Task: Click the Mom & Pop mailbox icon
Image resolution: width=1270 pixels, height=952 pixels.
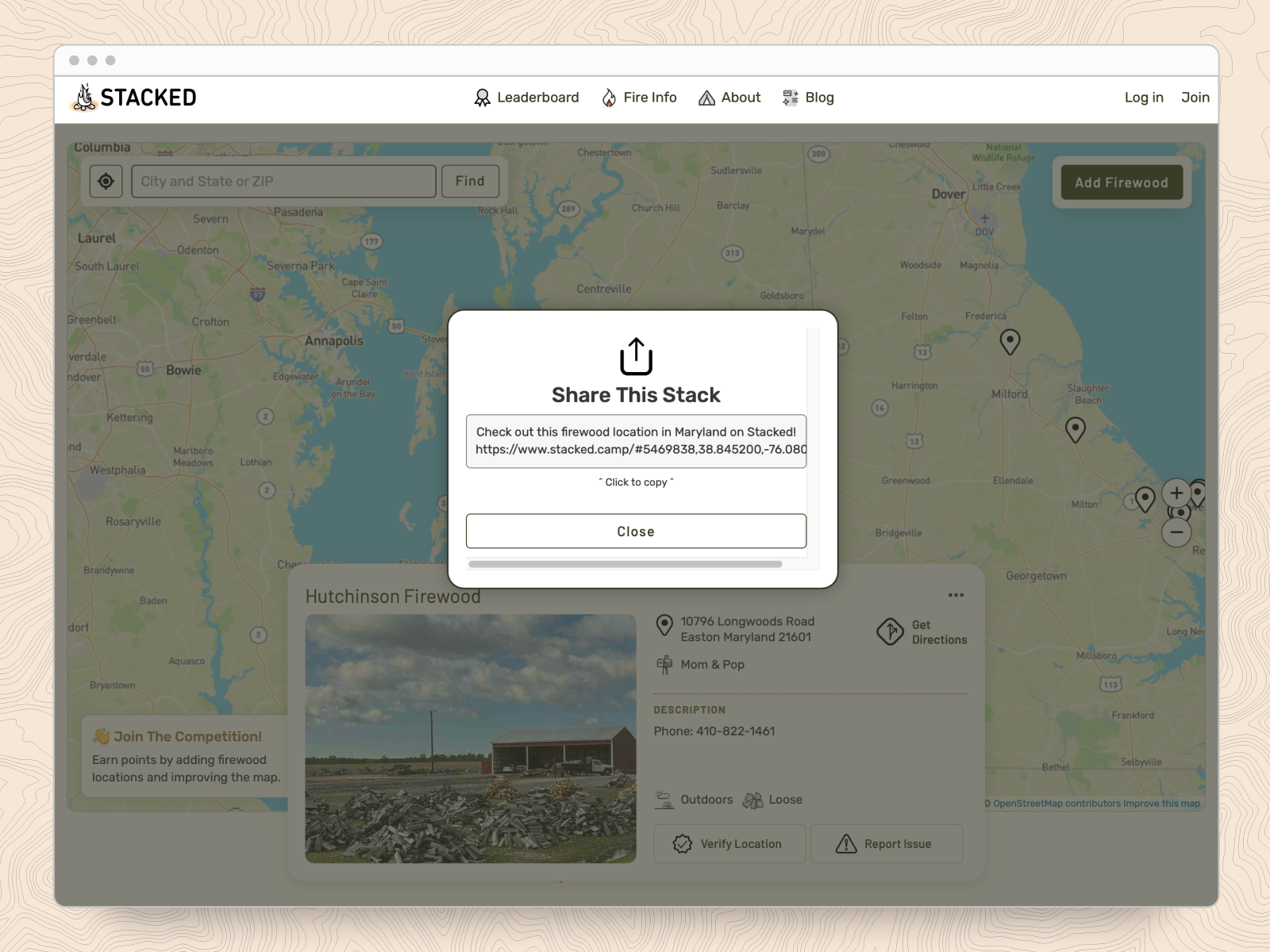Action: click(x=664, y=665)
